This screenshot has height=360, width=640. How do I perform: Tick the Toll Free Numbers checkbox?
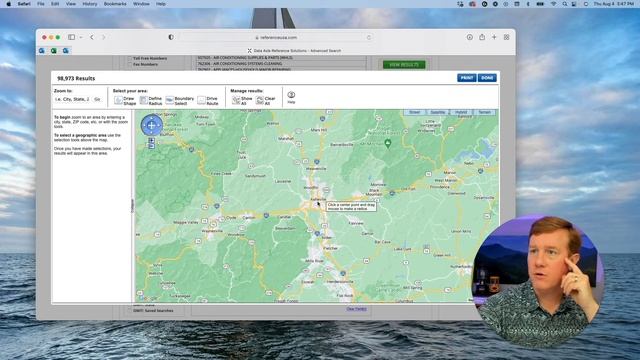point(130,58)
